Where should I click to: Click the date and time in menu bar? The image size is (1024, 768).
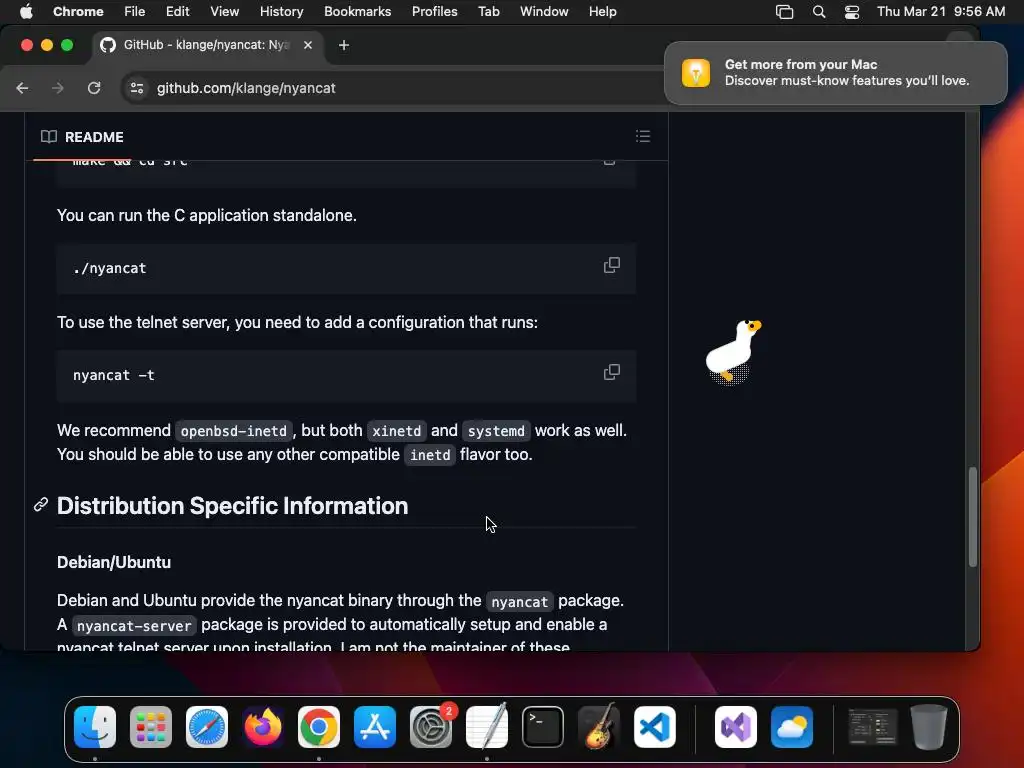tap(941, 11)
